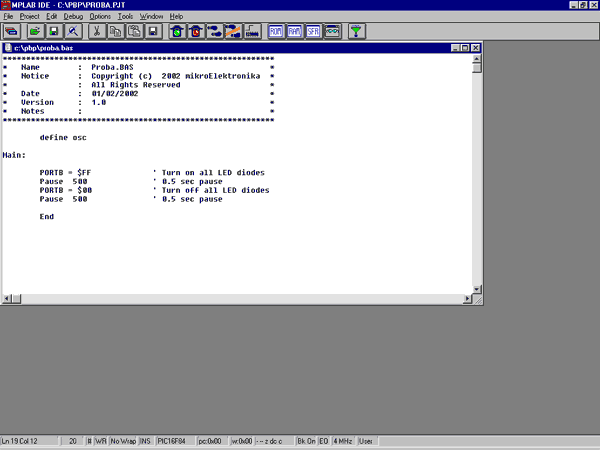Viewport: 600px width, 450px height.
Task: Open the RAM file registers window icon
Action: click(x=294, y=31)
